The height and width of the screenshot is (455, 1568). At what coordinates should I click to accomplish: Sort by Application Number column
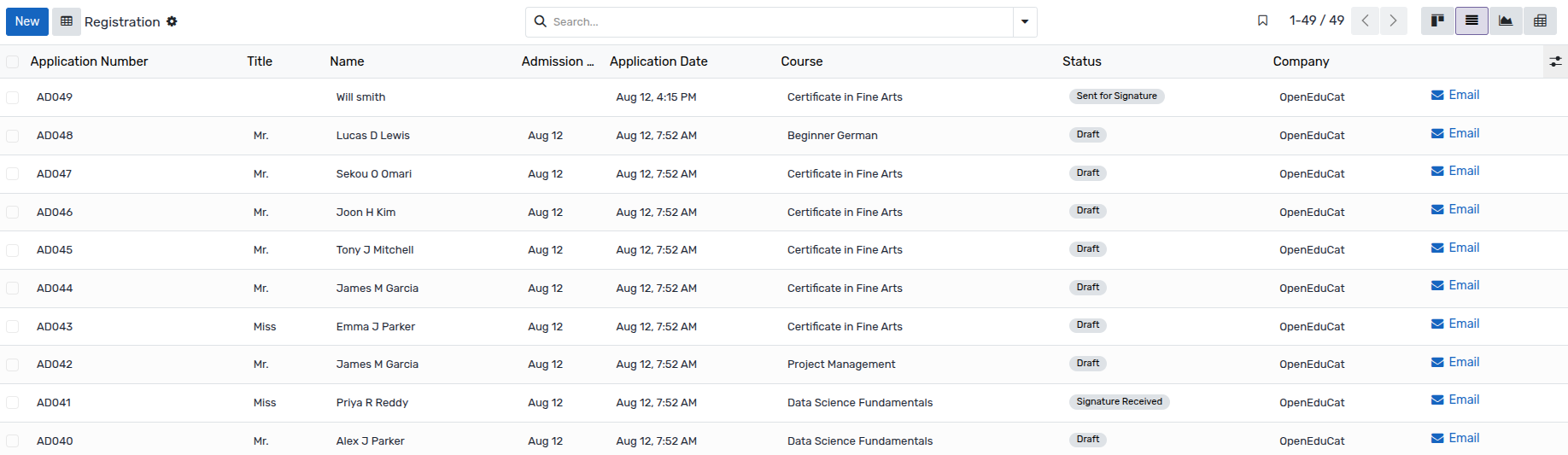(x=89, y=61)
